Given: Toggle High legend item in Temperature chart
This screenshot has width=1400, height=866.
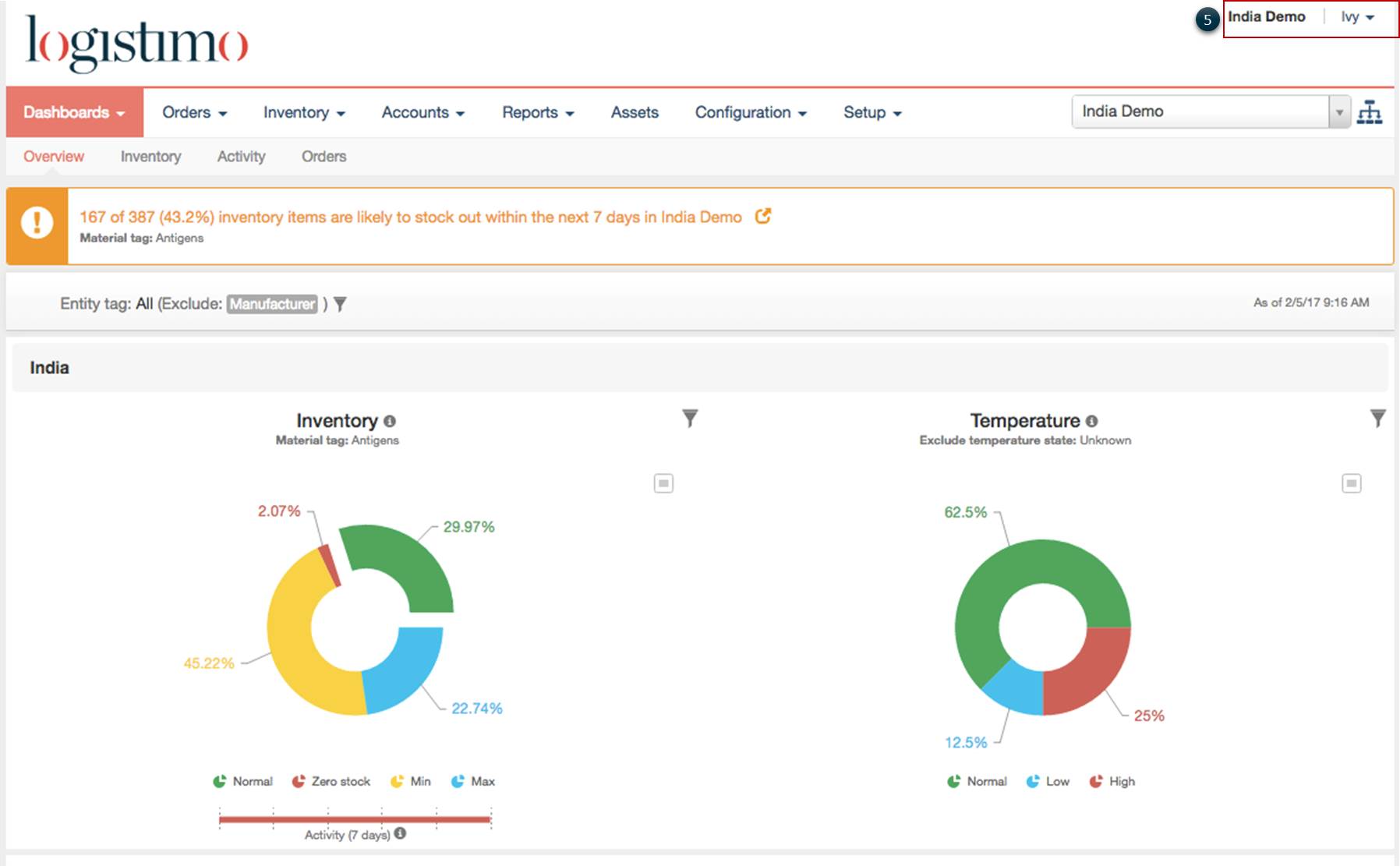Looking at the screenshot, I should click(1112, 781).
